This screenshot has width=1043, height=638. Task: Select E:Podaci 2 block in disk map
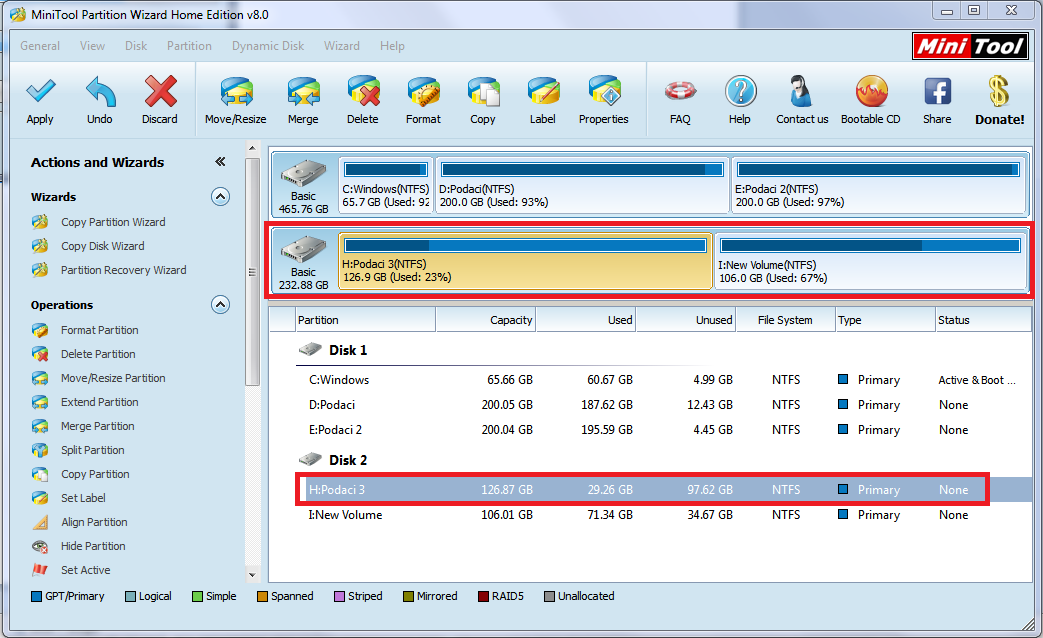tap(879, 185)
